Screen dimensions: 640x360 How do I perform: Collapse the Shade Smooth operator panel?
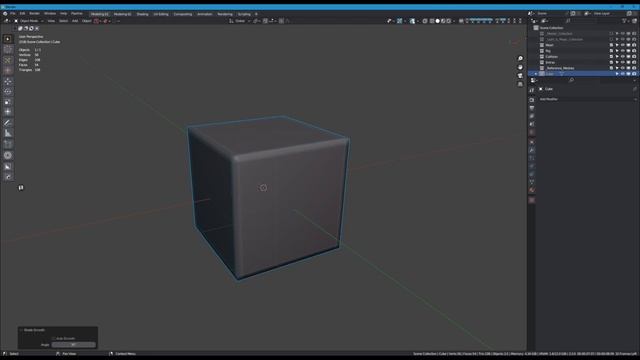click(21, 330)
